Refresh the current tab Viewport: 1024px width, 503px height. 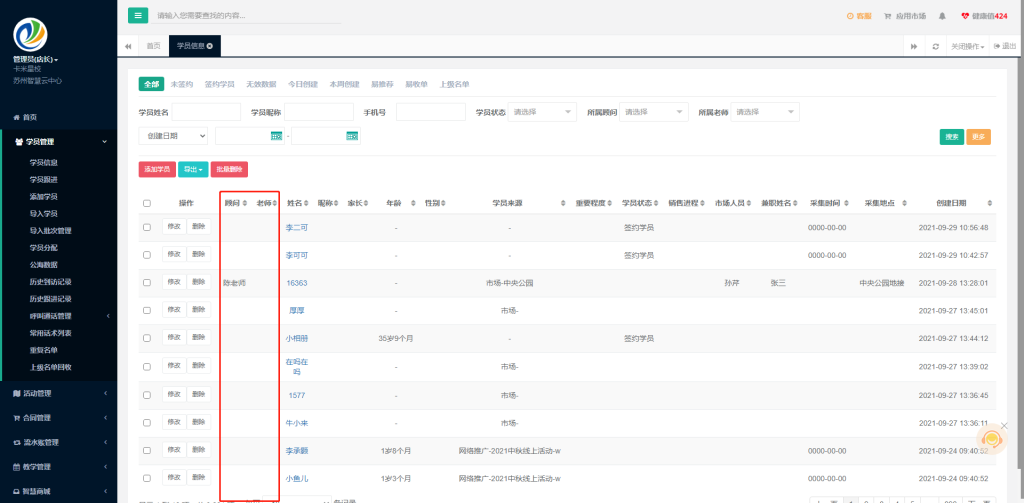pyautogui.click(x=936, y=46)
